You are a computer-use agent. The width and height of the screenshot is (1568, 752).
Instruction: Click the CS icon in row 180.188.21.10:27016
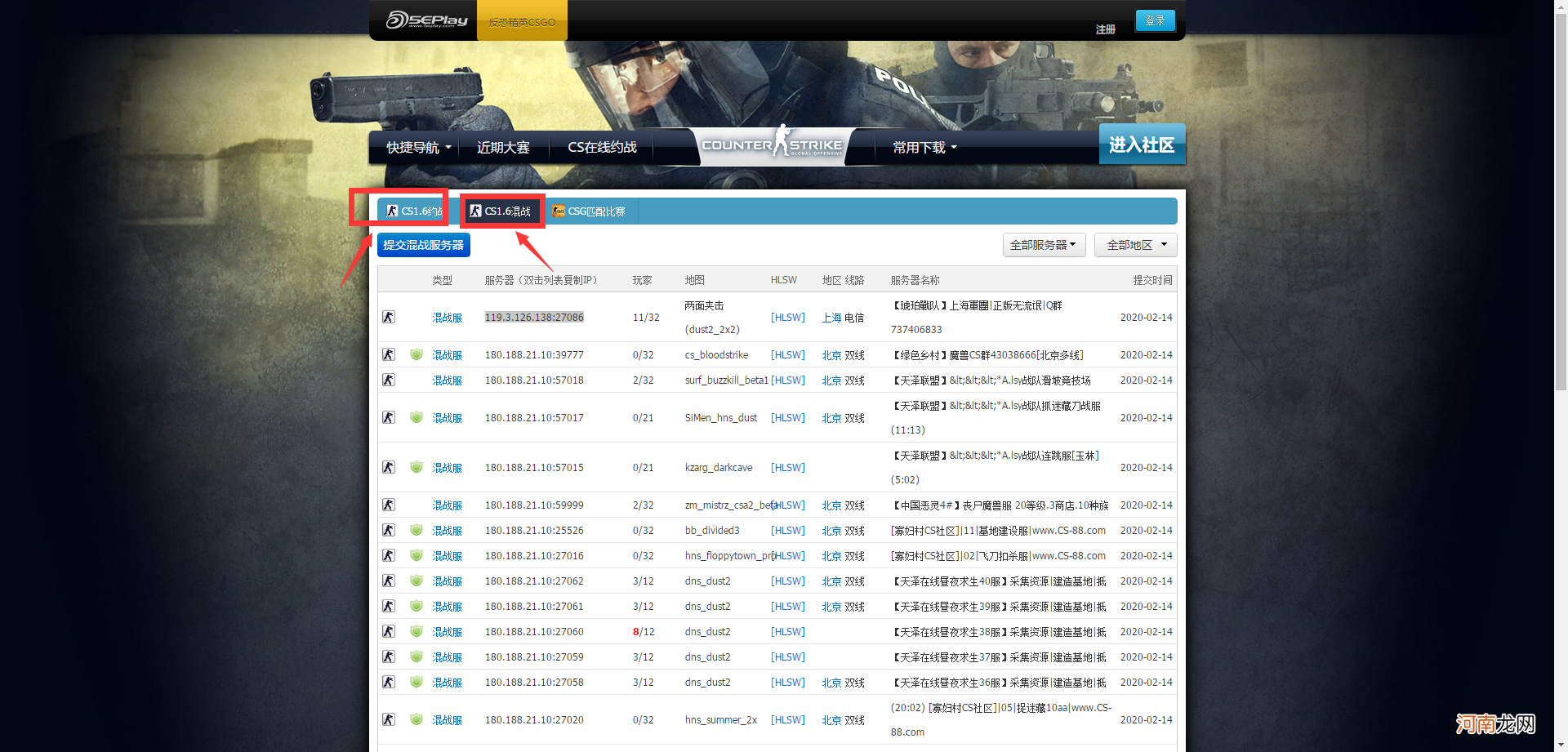coord(389,555)
